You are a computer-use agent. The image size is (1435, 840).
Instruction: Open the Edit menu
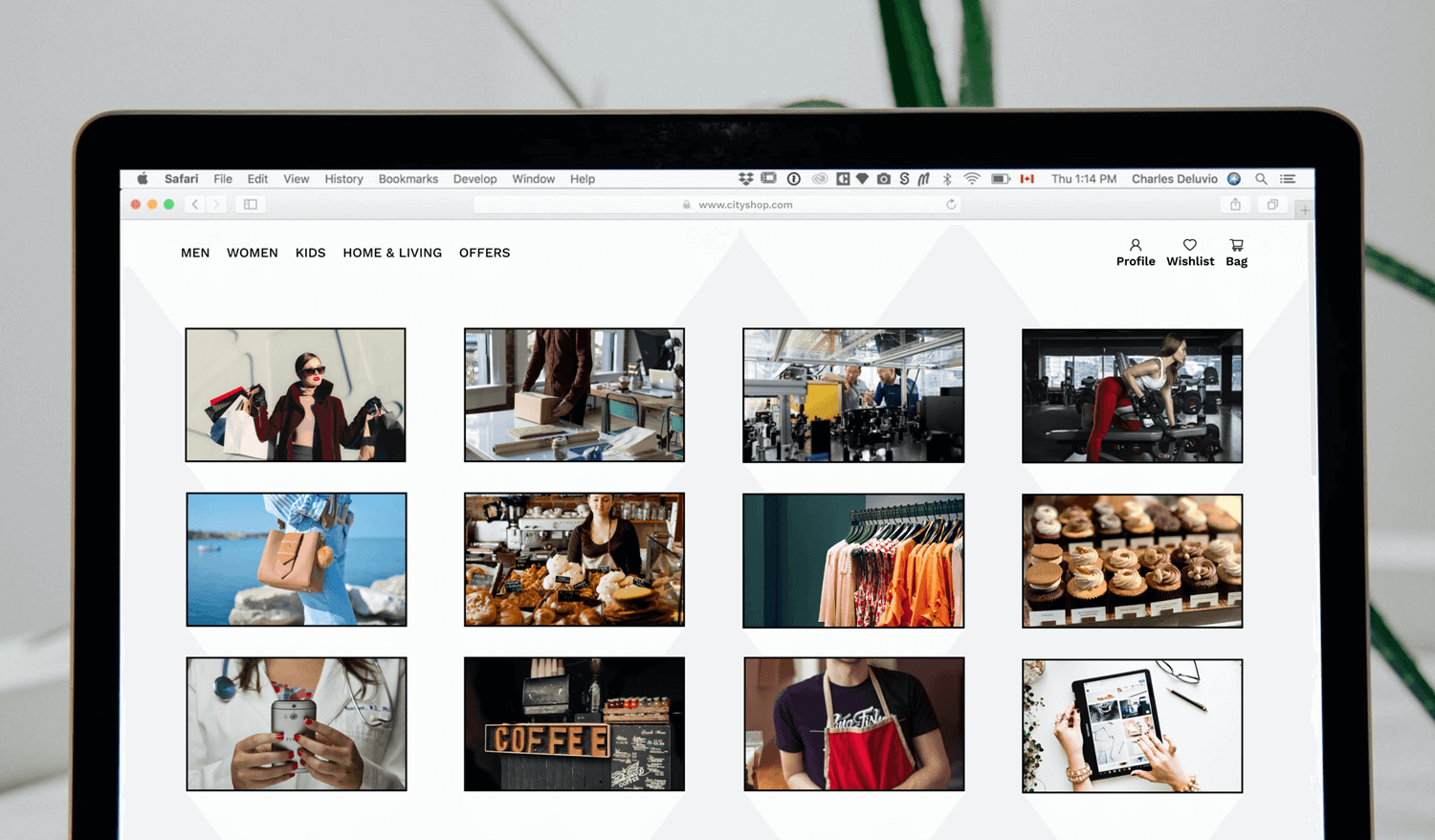click(257, 179)
